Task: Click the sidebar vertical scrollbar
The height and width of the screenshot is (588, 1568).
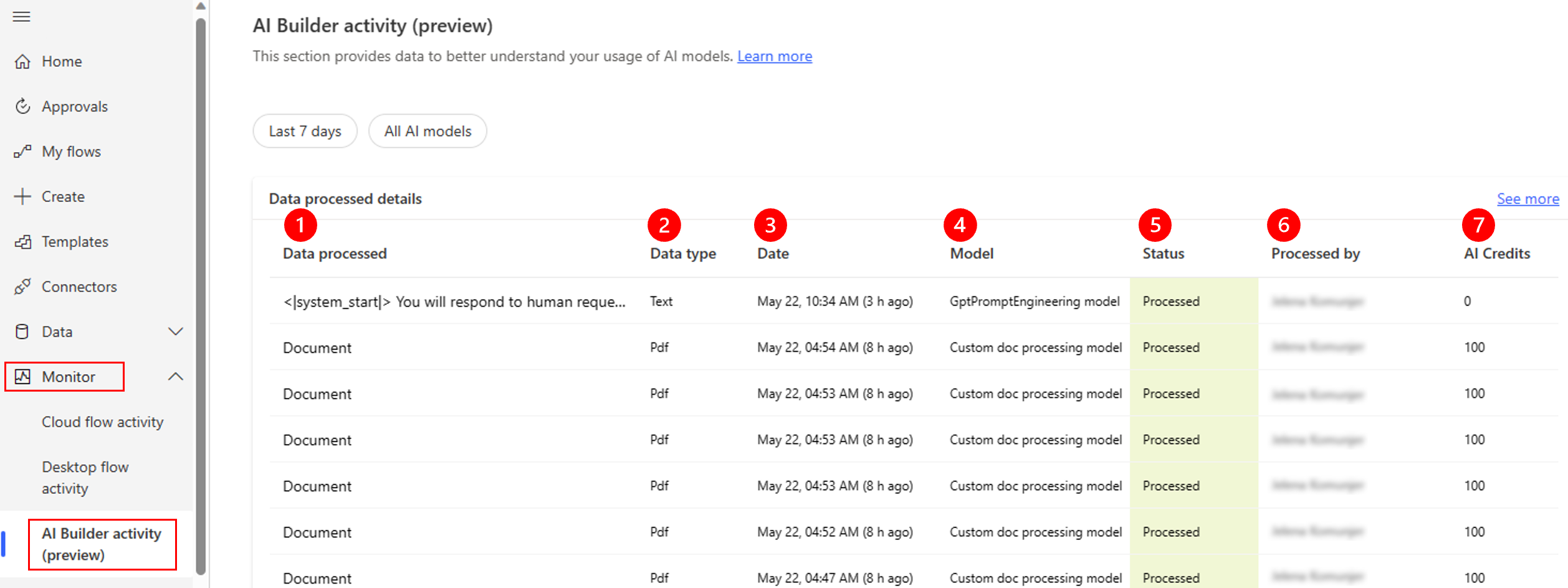Action: pyautogui.click(x=201, y=293)
